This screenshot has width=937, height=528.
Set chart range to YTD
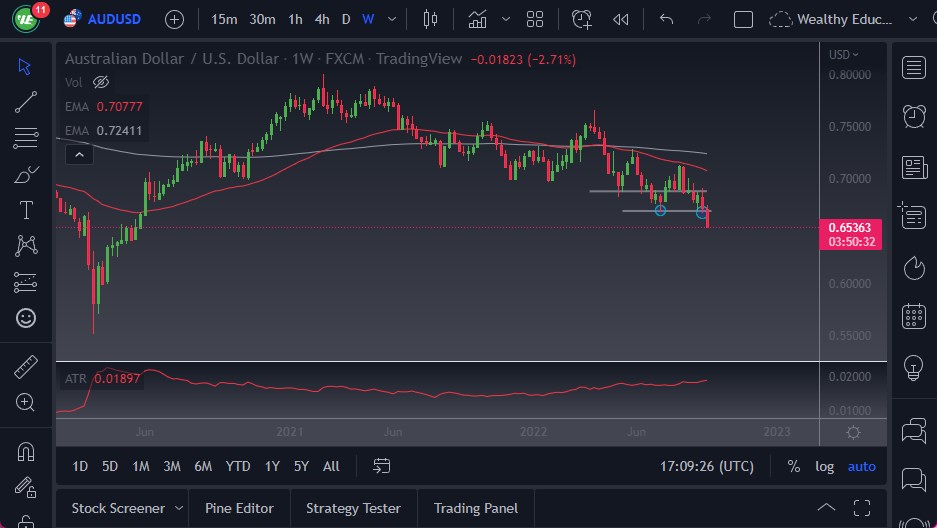238,466
